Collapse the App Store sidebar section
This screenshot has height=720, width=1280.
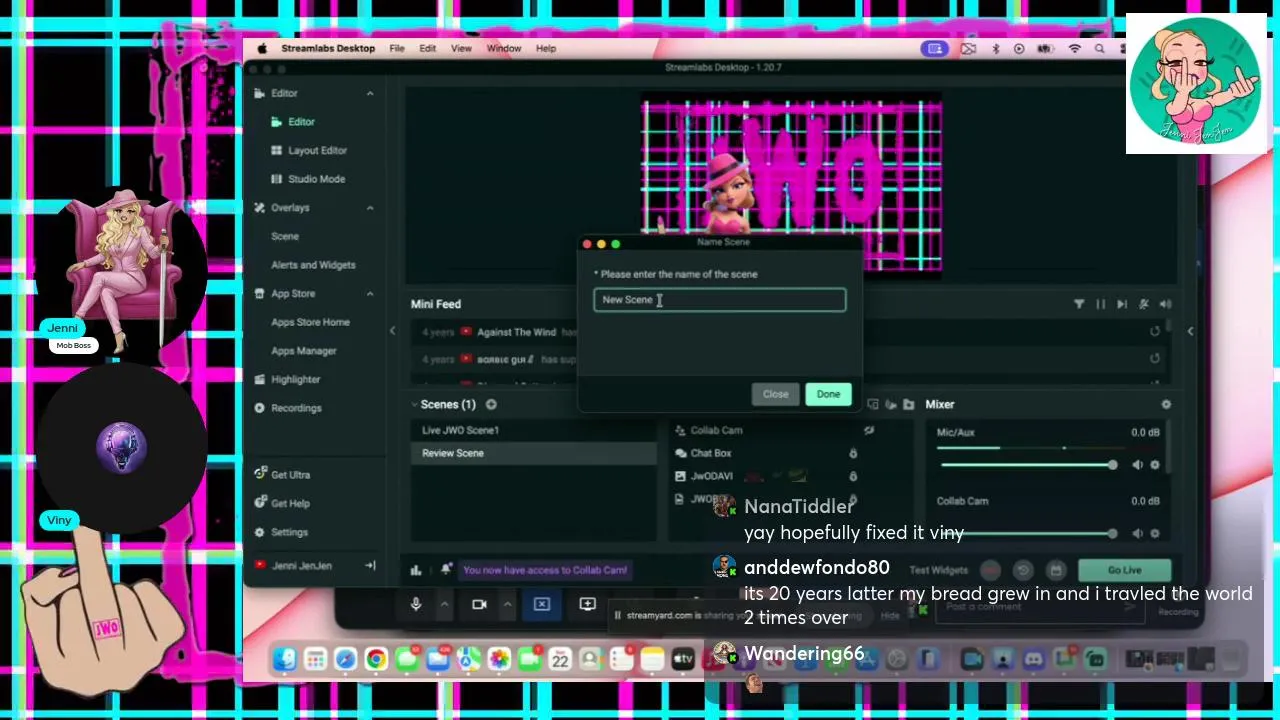tap(370, 294)
